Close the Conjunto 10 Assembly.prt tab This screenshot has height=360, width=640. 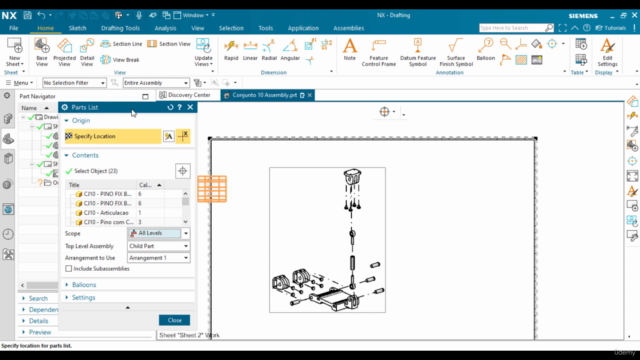tap(310, 95)
